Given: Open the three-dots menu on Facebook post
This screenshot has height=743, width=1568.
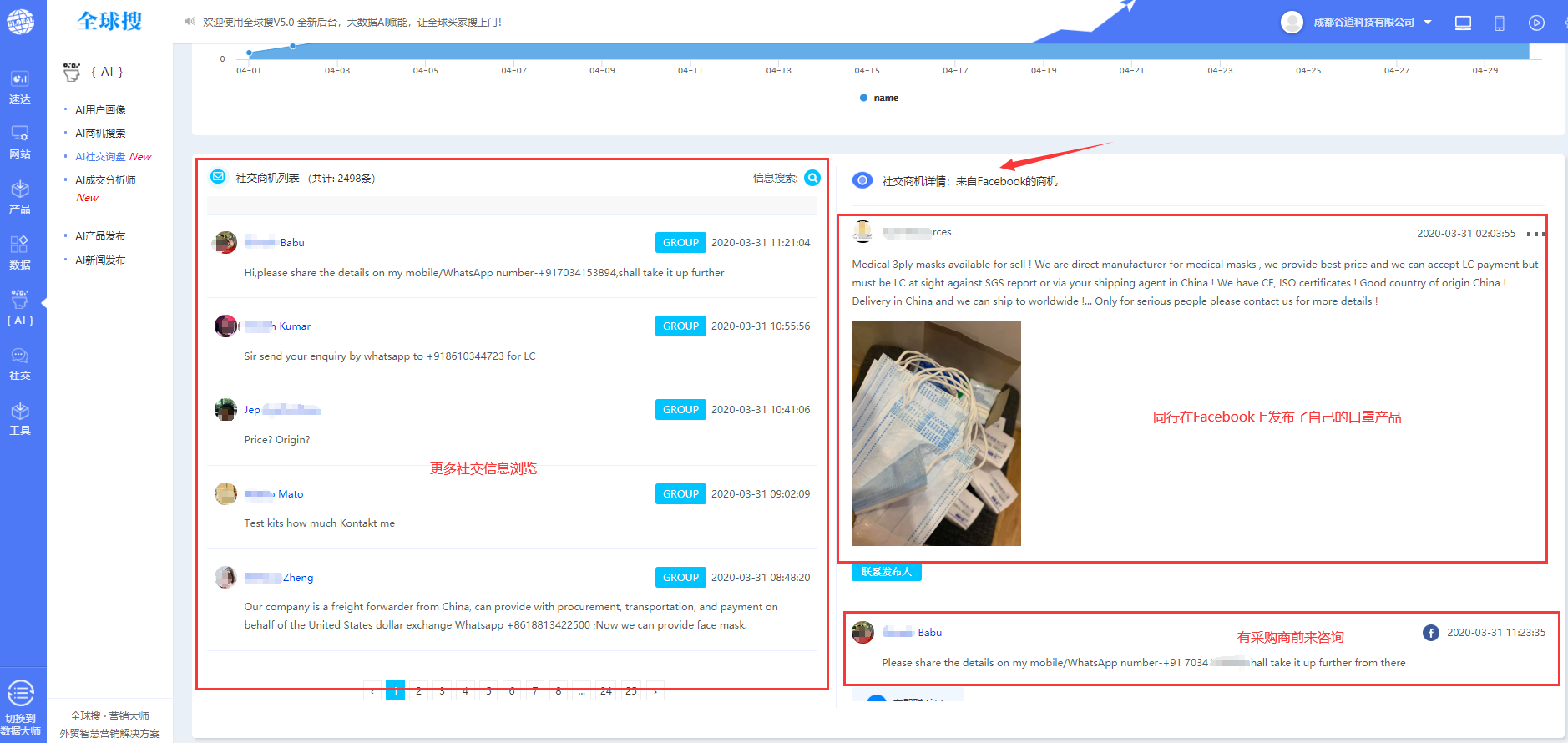Looking at the screenshot, I should 1535,234.
